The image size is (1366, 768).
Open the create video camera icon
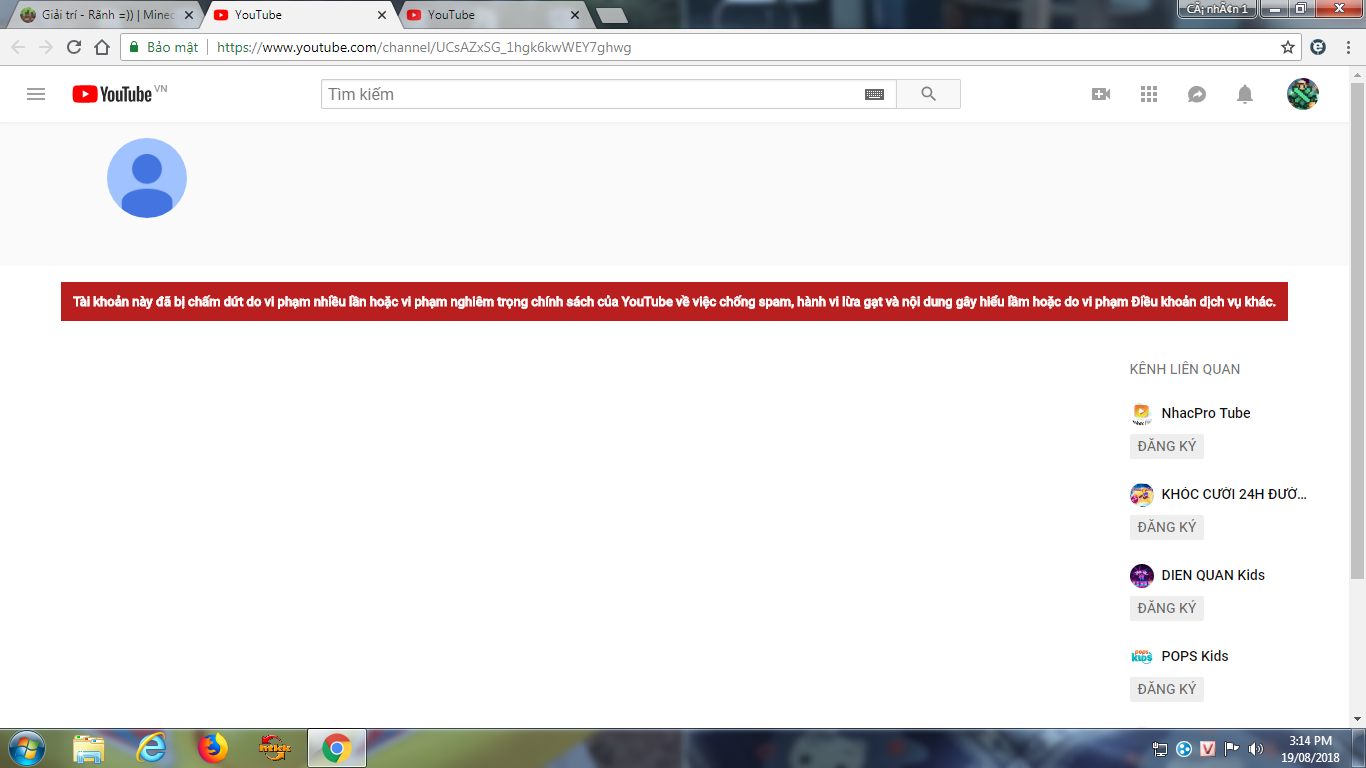pos(1101,94)
